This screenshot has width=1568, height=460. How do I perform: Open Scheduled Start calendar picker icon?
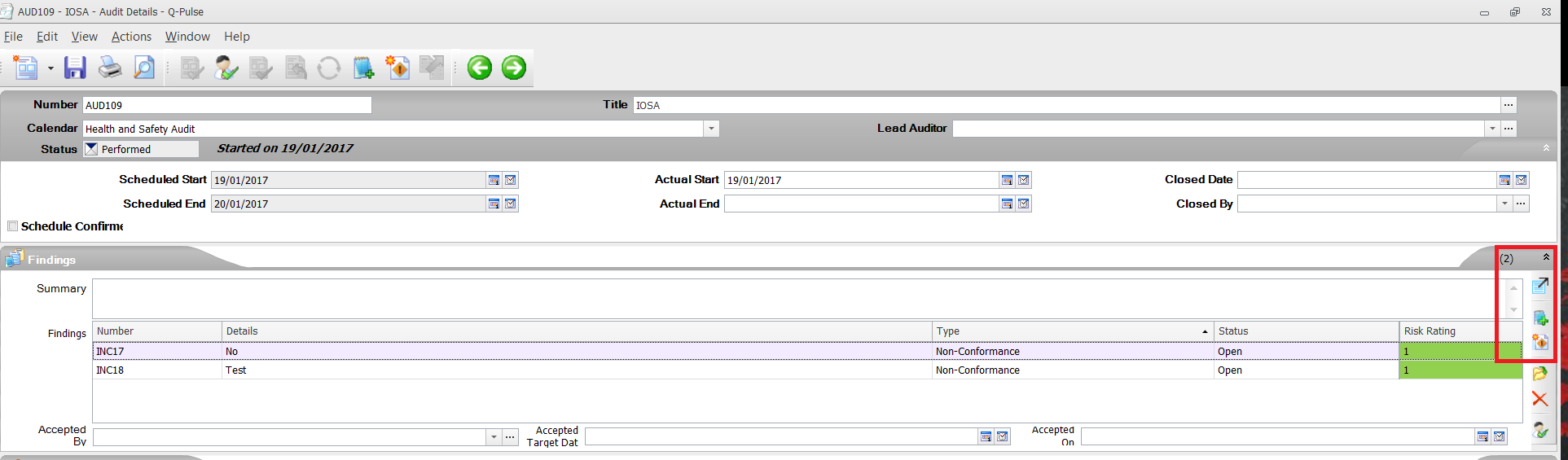(494, 180)
